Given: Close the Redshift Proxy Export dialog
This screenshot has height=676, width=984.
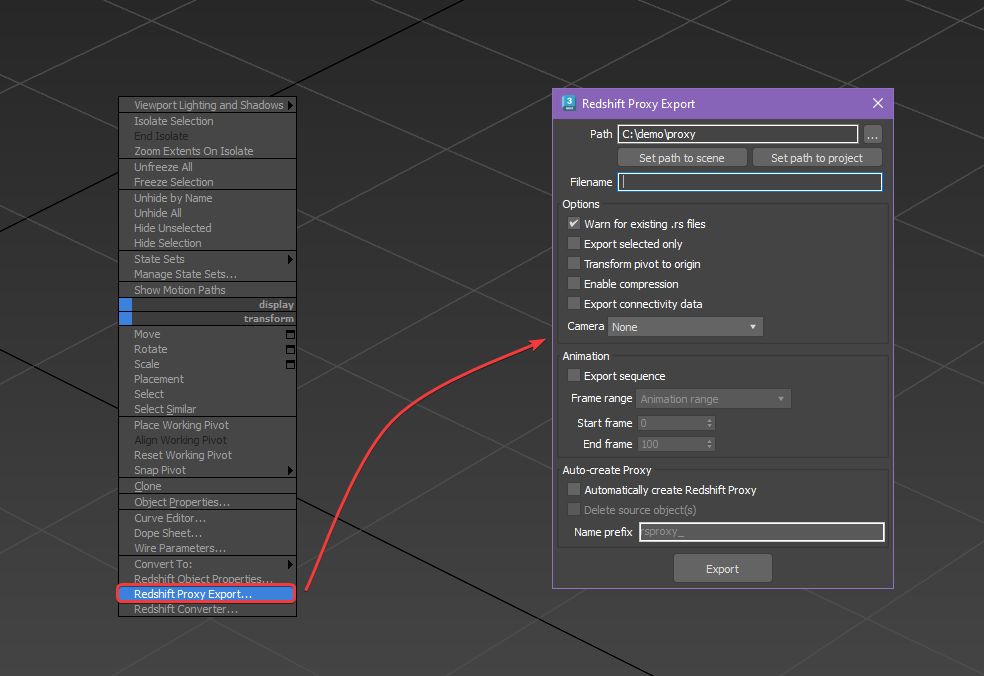Looking at the screenshot, I should click(877, 104).
